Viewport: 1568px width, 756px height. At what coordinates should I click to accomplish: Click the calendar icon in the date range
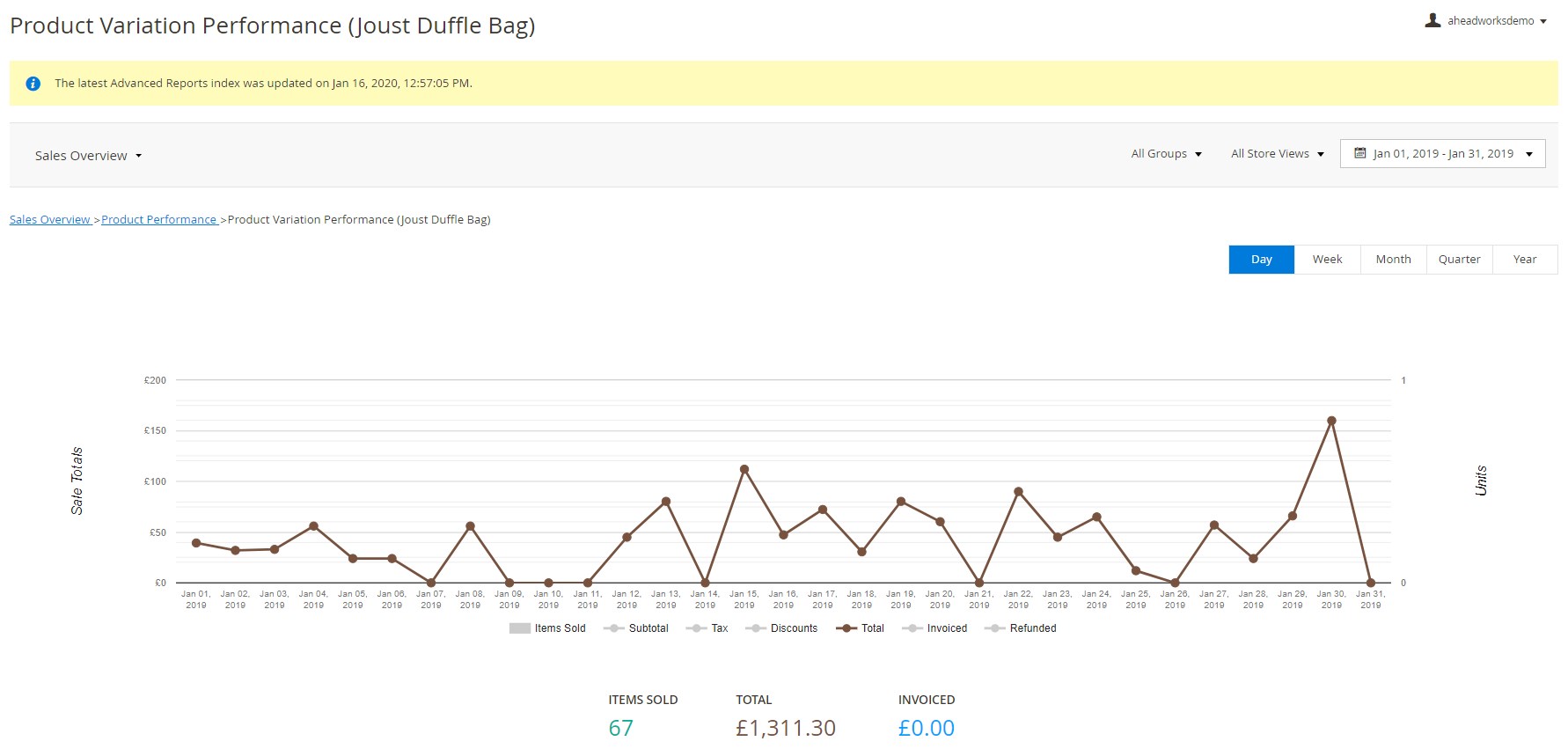pyautogui.click(x=1359, y=153)
